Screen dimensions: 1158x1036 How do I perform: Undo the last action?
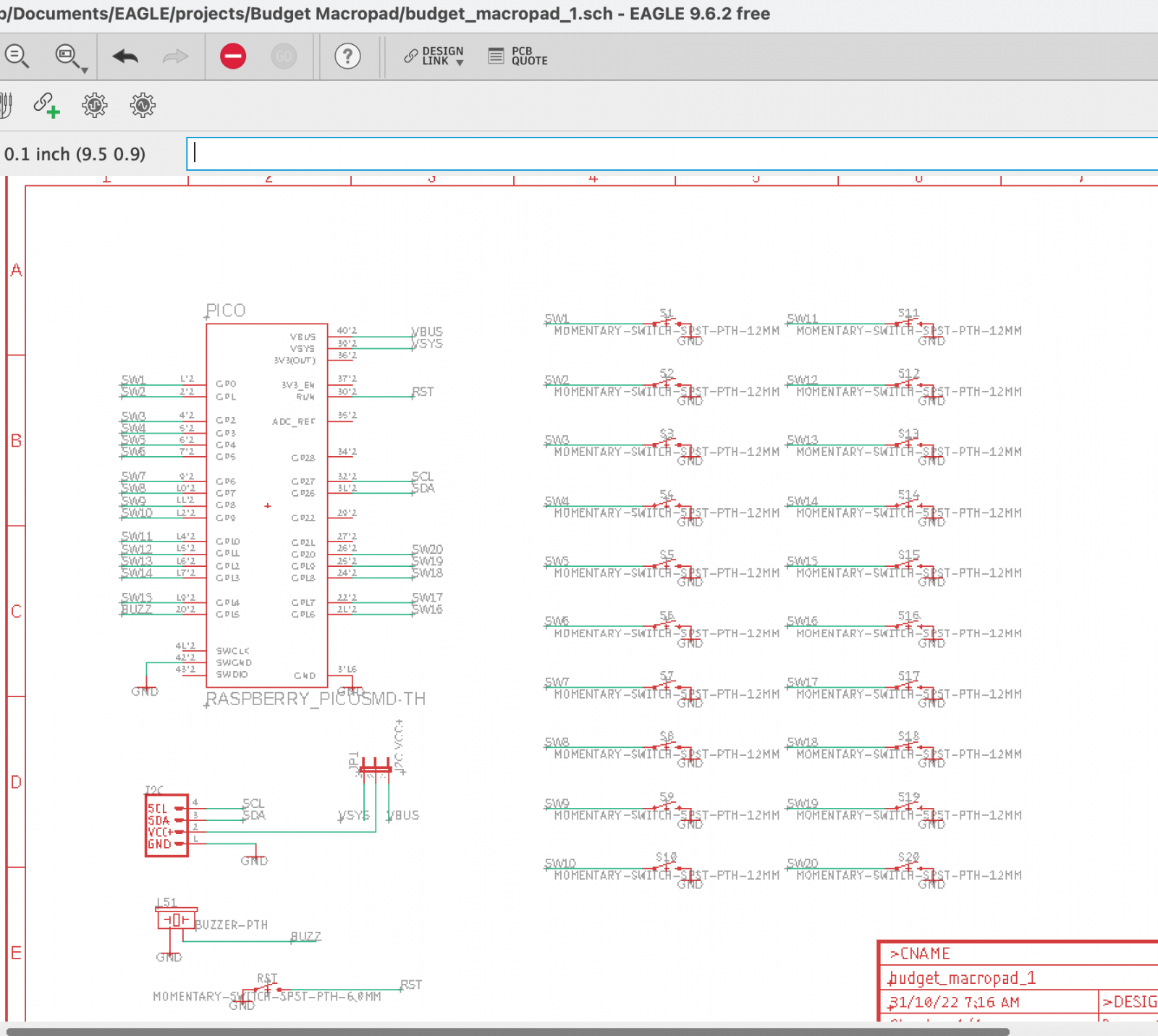point(125,56)
